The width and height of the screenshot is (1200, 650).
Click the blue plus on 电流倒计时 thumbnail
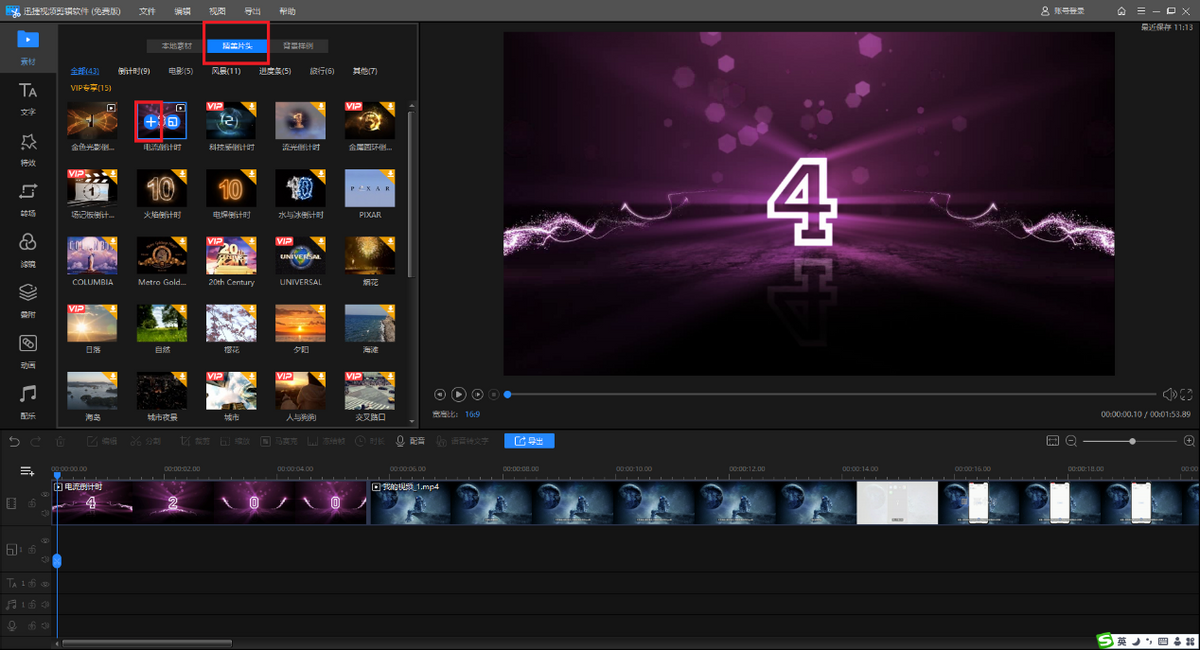(x=151, y=122)
